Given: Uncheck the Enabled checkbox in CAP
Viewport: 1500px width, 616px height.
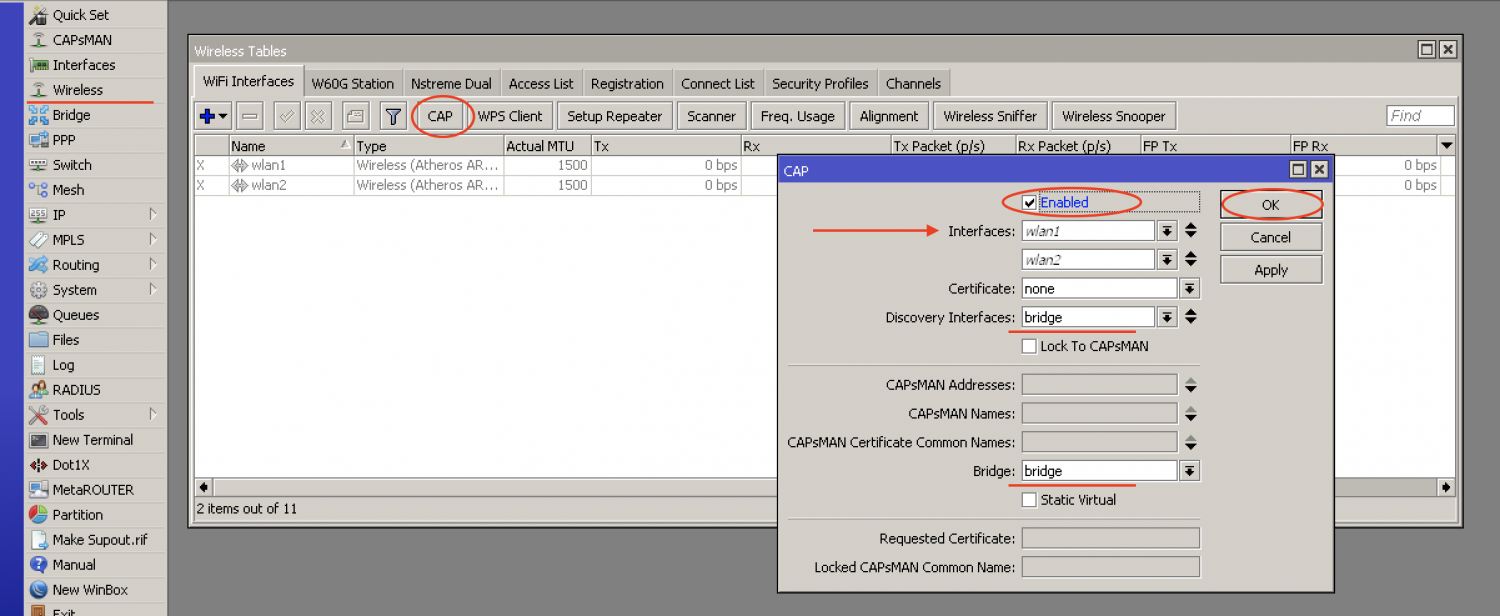Looking at the screenshot, I should (1029, 203).
